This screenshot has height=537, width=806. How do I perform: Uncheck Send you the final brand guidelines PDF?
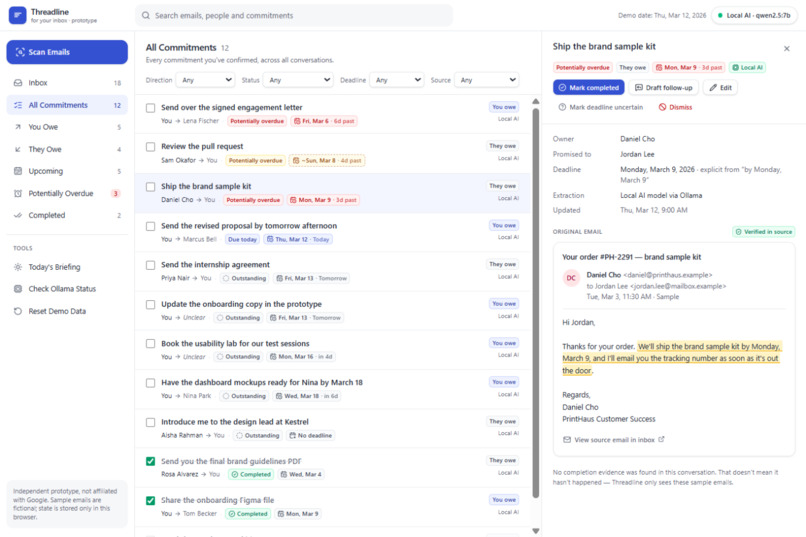[151, 461]
